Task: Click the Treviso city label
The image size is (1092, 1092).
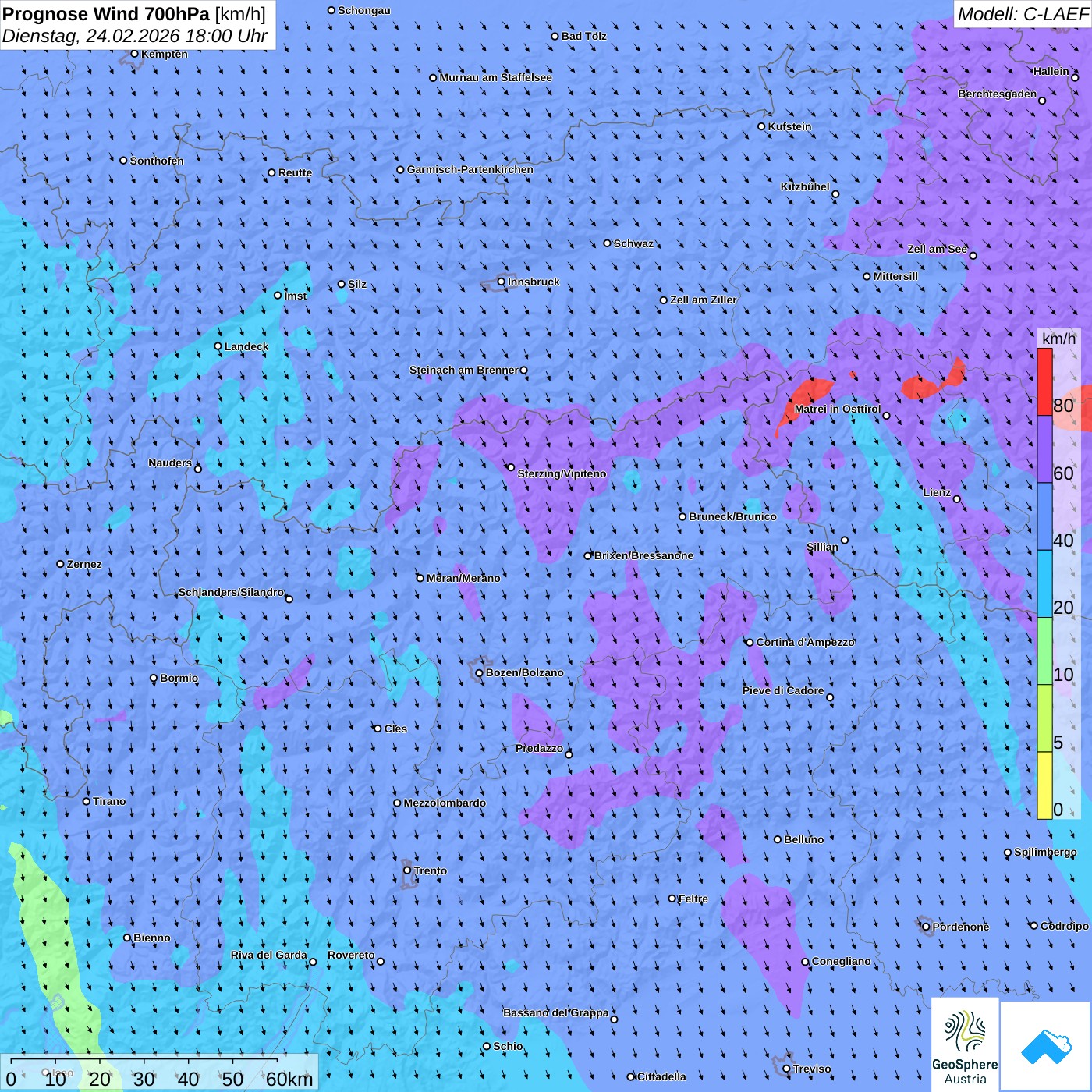Action: tap(812, 1069)
